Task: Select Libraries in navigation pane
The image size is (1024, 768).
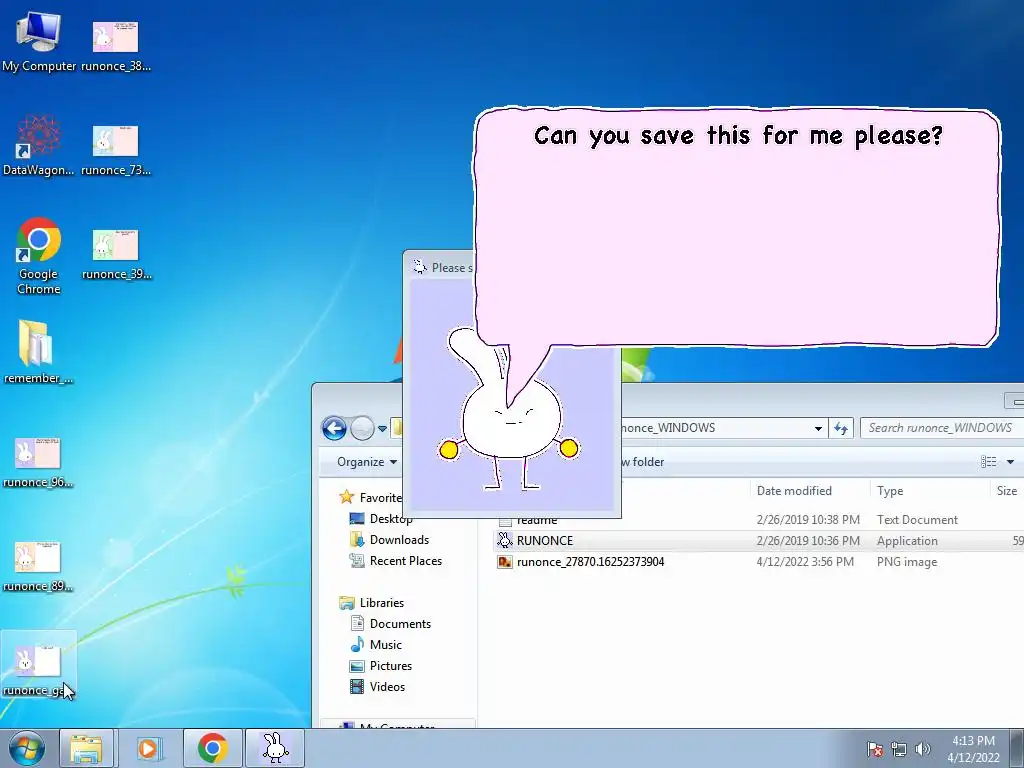Action: (372, 602)
